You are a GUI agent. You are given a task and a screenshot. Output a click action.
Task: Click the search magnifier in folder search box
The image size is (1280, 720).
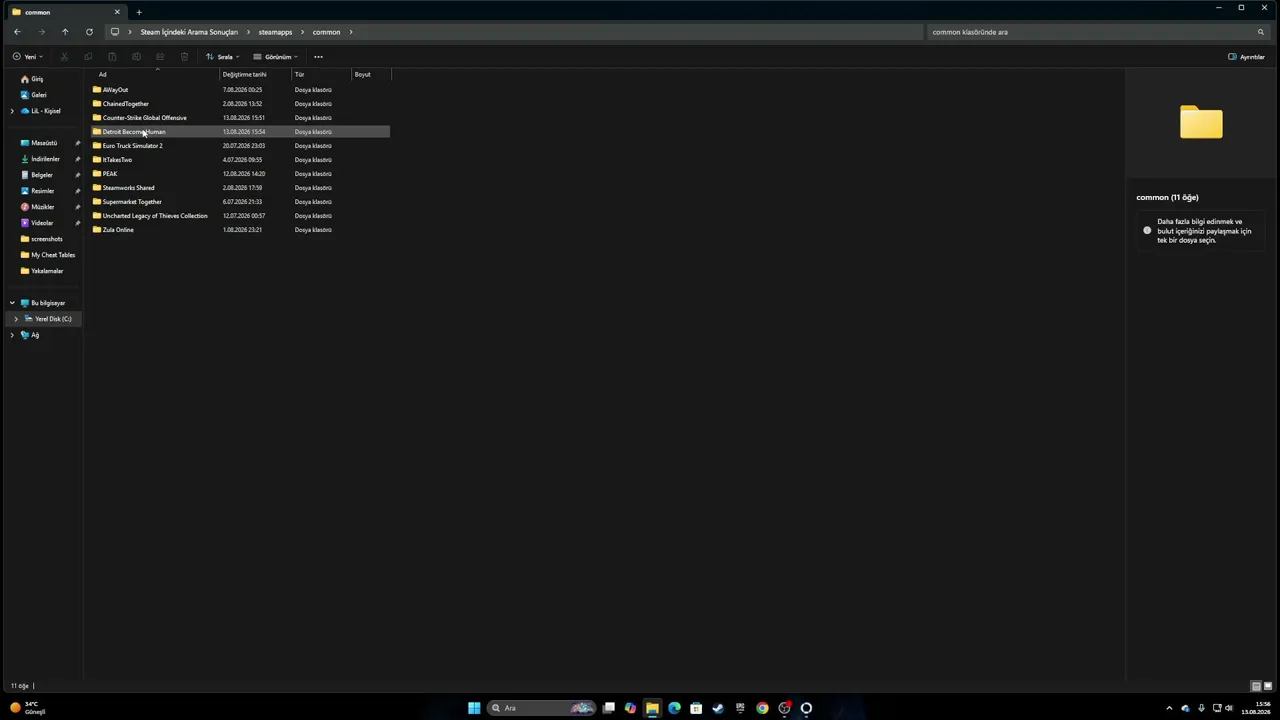1260,32
